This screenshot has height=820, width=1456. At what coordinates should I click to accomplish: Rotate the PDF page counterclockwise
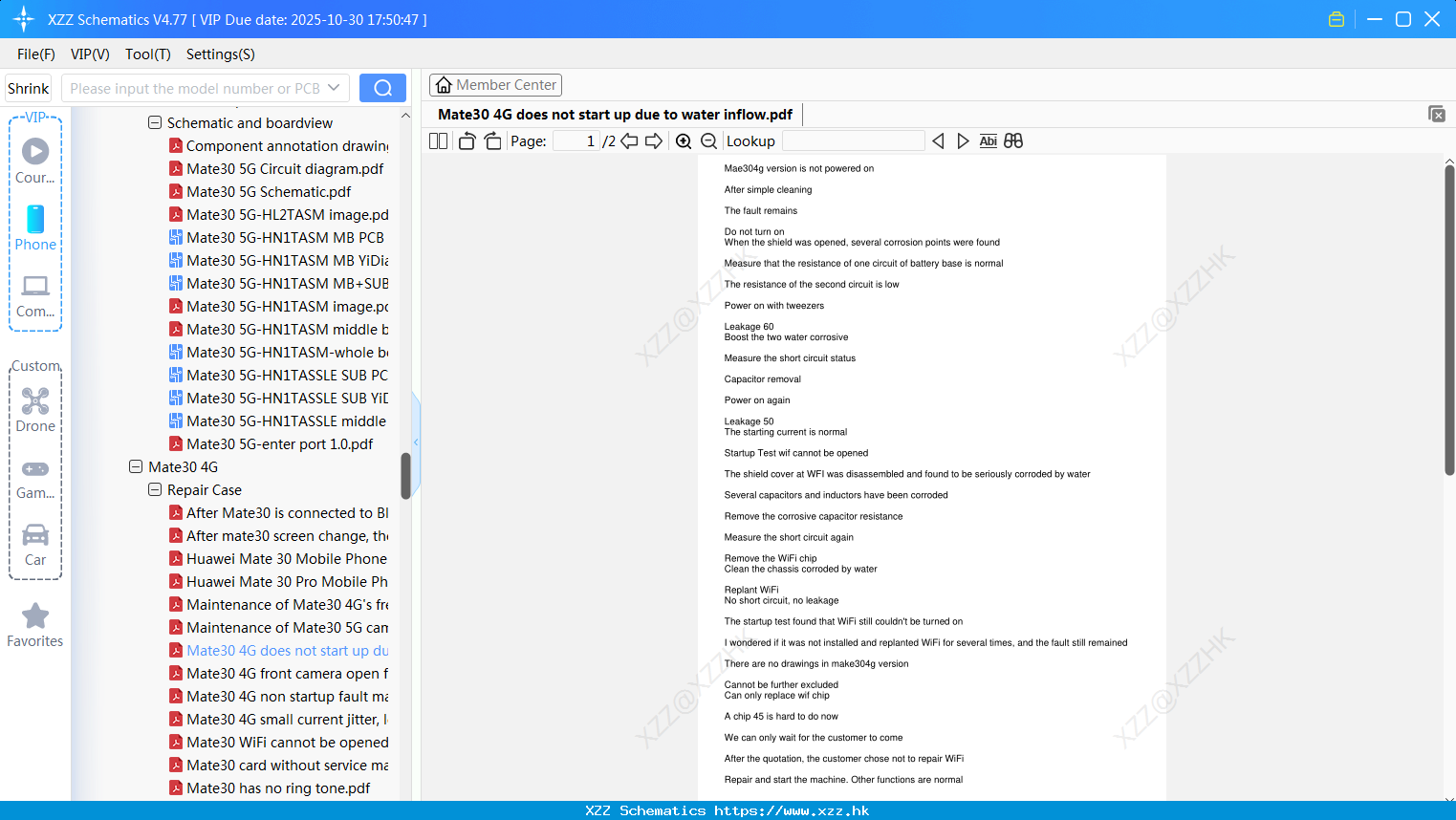(x=467, y=141)
